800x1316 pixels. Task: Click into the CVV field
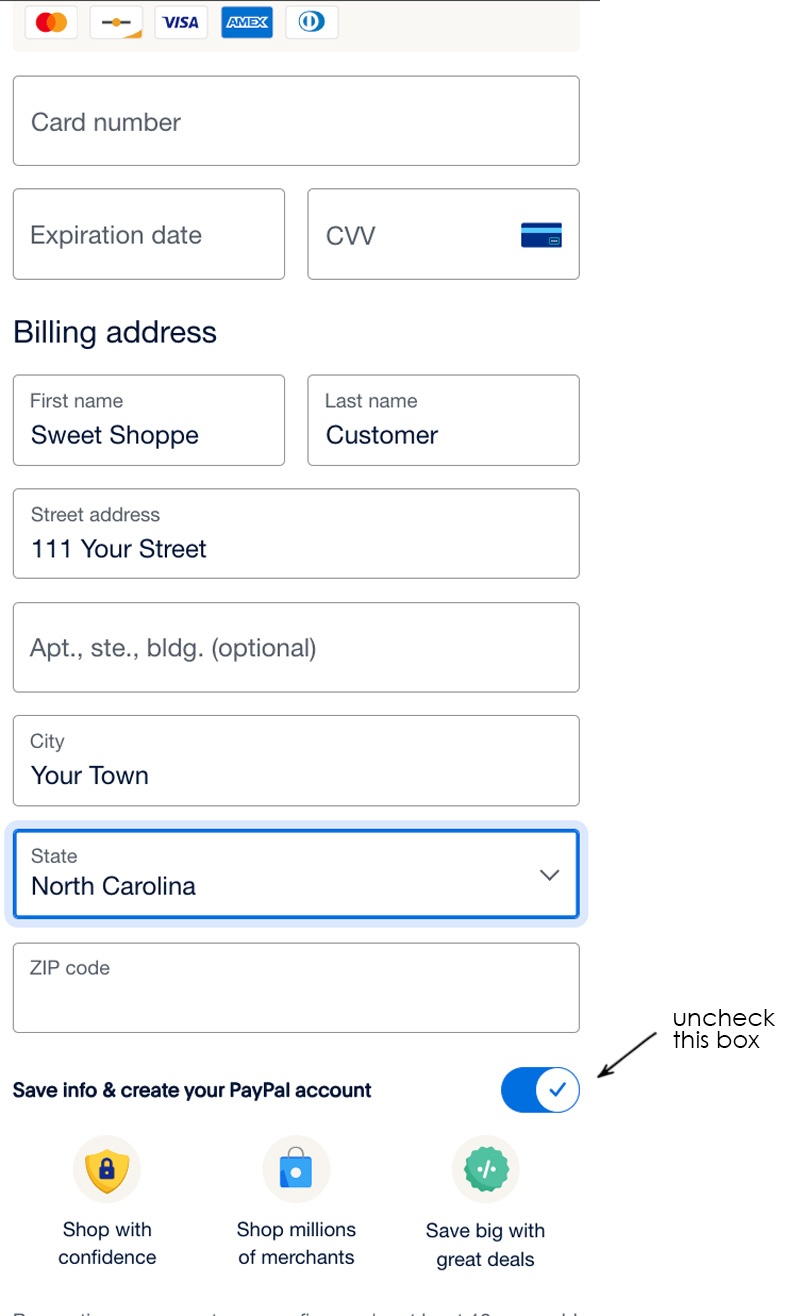443,234
